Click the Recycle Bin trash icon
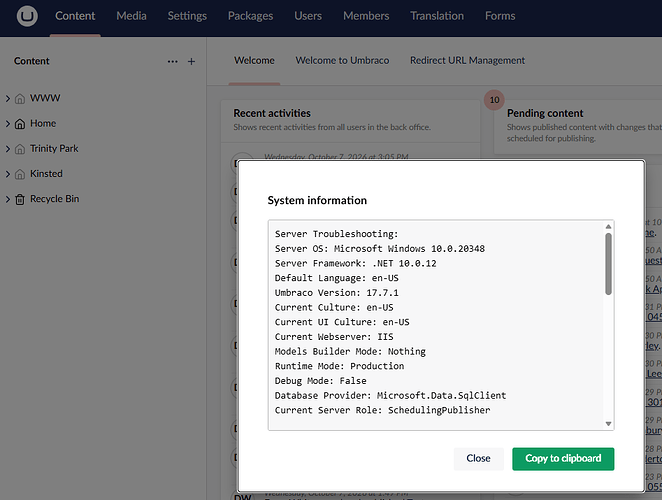 20,199
